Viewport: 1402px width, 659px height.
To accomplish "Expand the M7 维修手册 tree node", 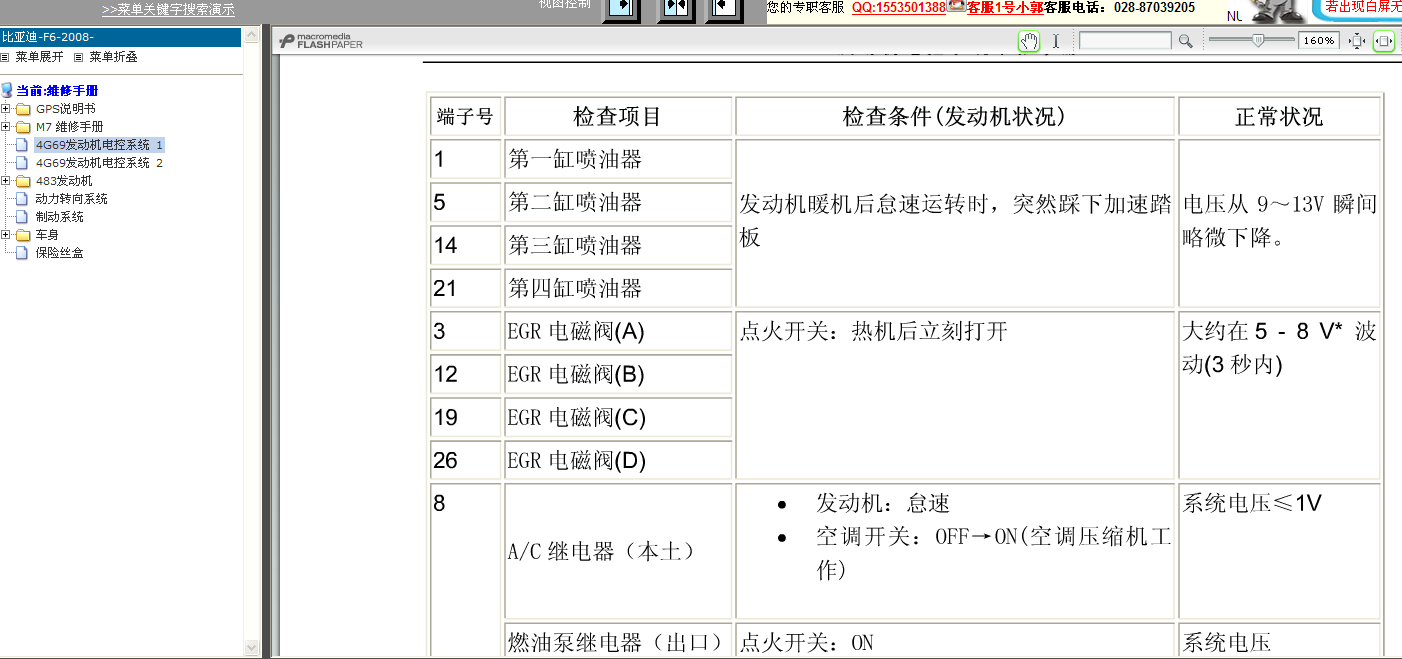I will coord(6,127).
